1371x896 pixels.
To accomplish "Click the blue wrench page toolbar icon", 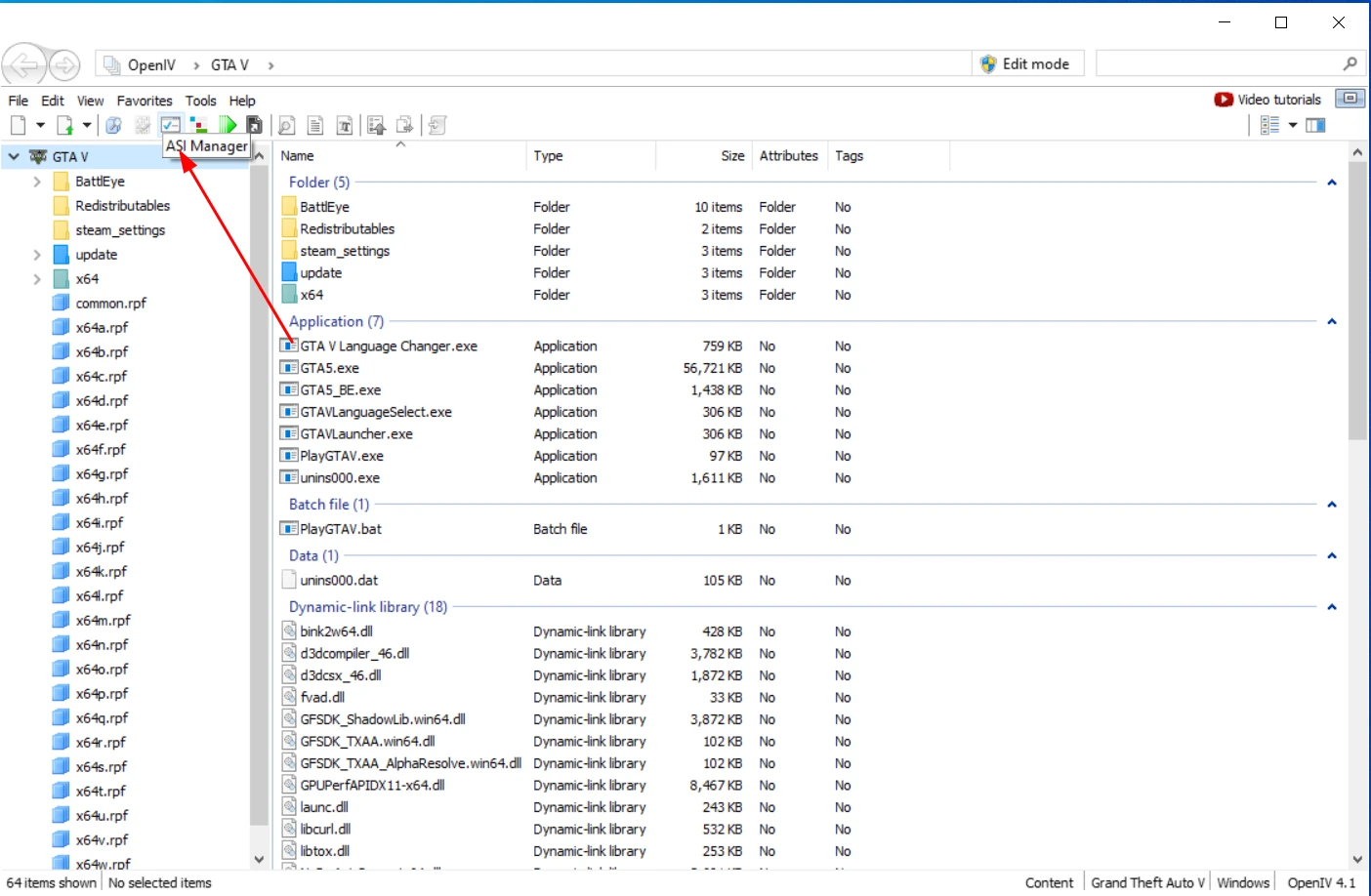I will [113, 125].
